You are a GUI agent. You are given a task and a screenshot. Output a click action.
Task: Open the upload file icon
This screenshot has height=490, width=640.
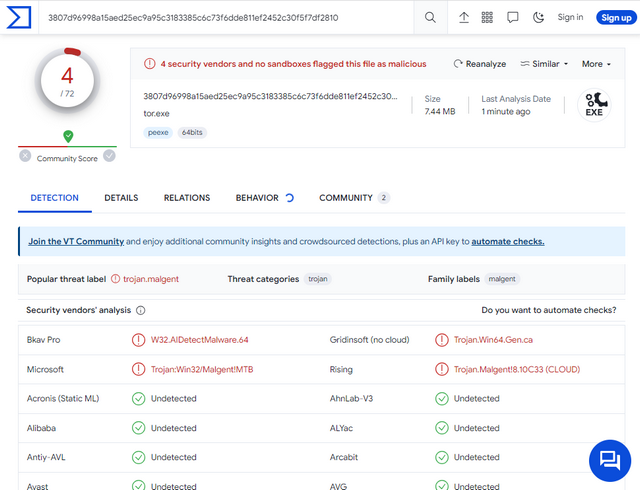[x=464, y=17]
